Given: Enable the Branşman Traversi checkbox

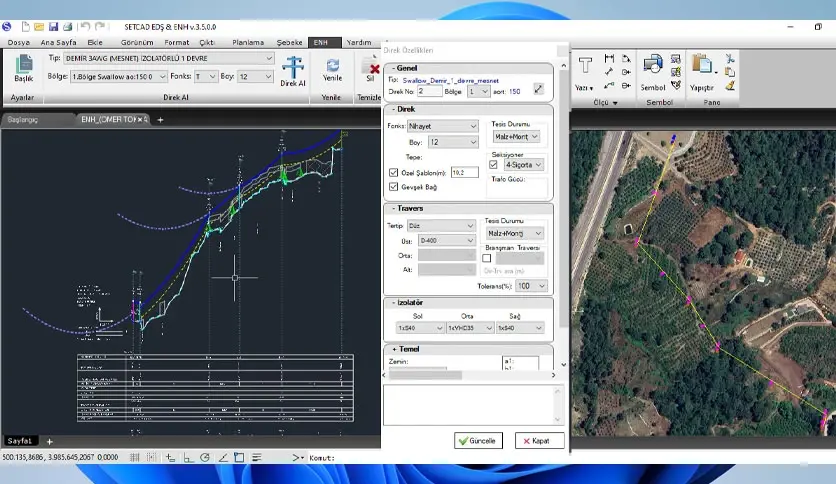Looking at the screenshot, I should point(487,258).
